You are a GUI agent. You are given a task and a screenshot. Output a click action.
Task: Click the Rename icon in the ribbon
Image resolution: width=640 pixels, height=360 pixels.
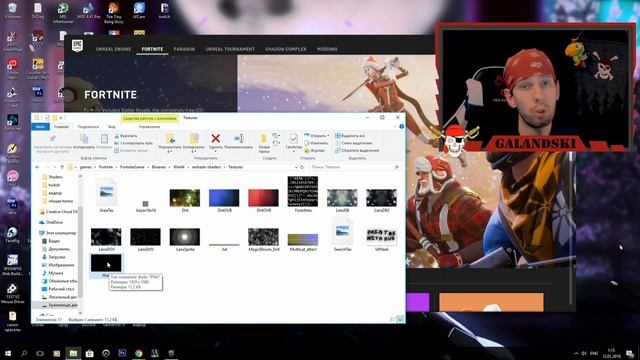(x=239, y=139)
